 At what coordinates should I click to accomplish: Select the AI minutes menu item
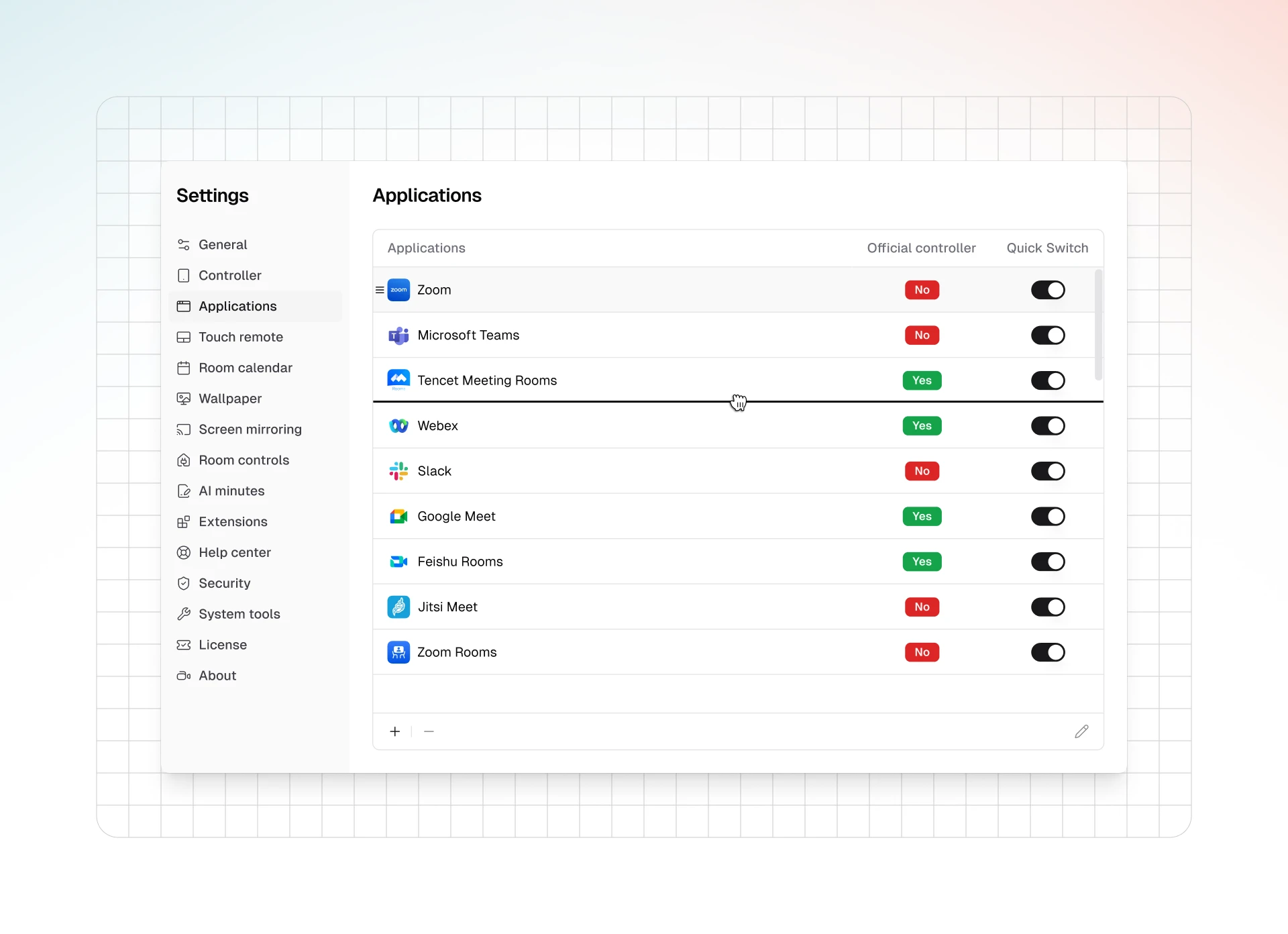pyautogui.click(x=231, y=491)
